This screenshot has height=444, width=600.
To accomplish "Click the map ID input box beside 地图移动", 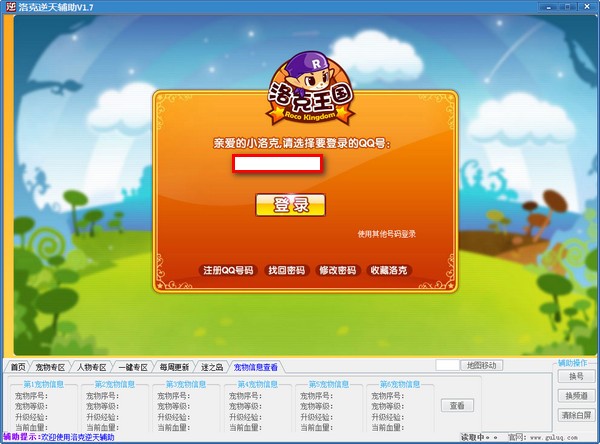I will 447,365.
